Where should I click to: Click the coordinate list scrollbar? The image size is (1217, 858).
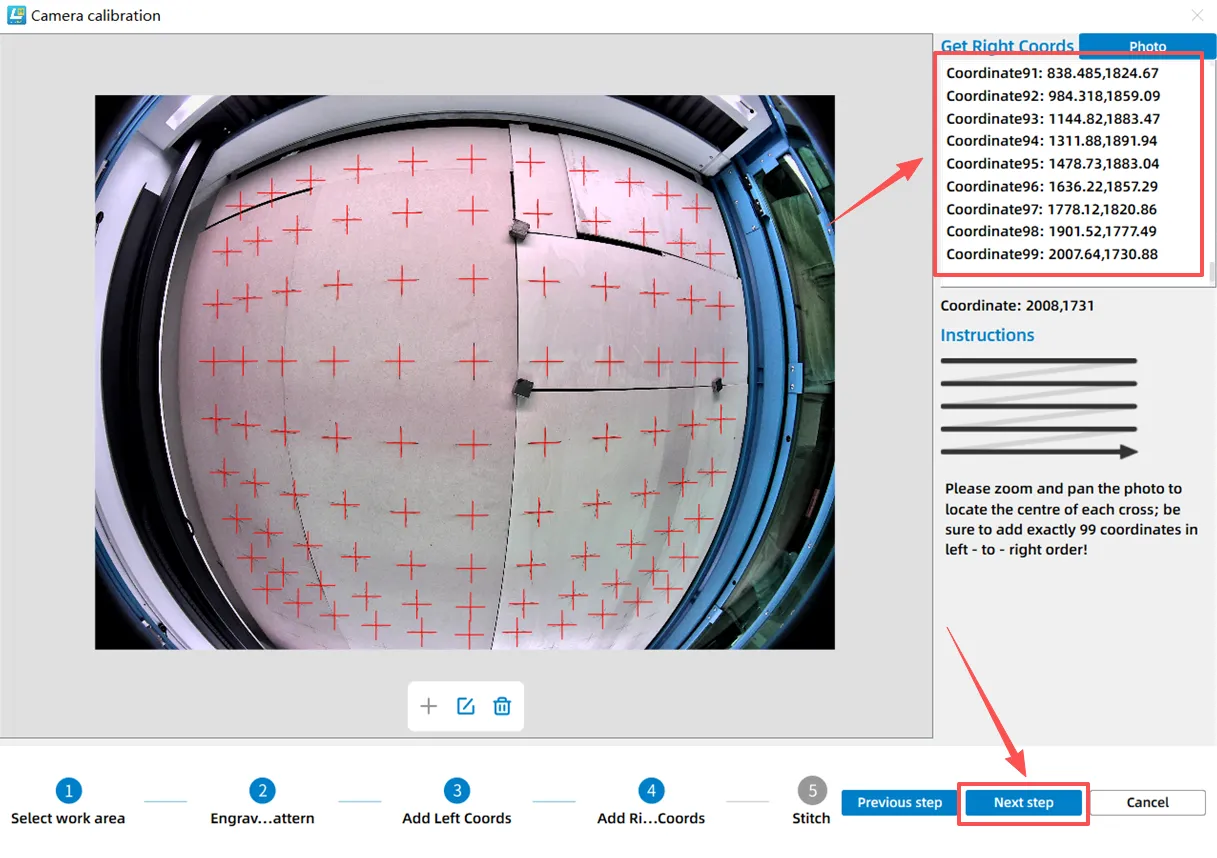tap(1211, 272)
